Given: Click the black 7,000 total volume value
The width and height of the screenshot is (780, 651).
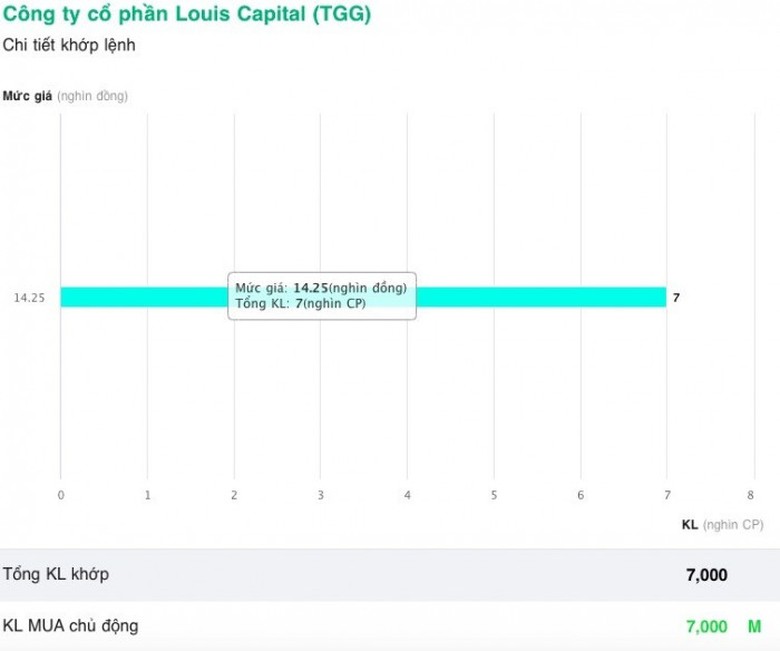Looking at the screenshot, I should coord(706,575).
